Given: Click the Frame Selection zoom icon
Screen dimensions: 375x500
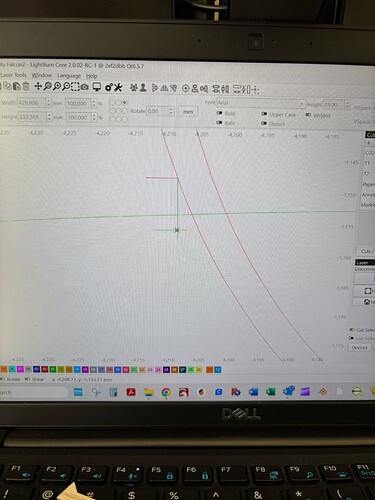Looking at the screenshot, I should click(75, 87).
